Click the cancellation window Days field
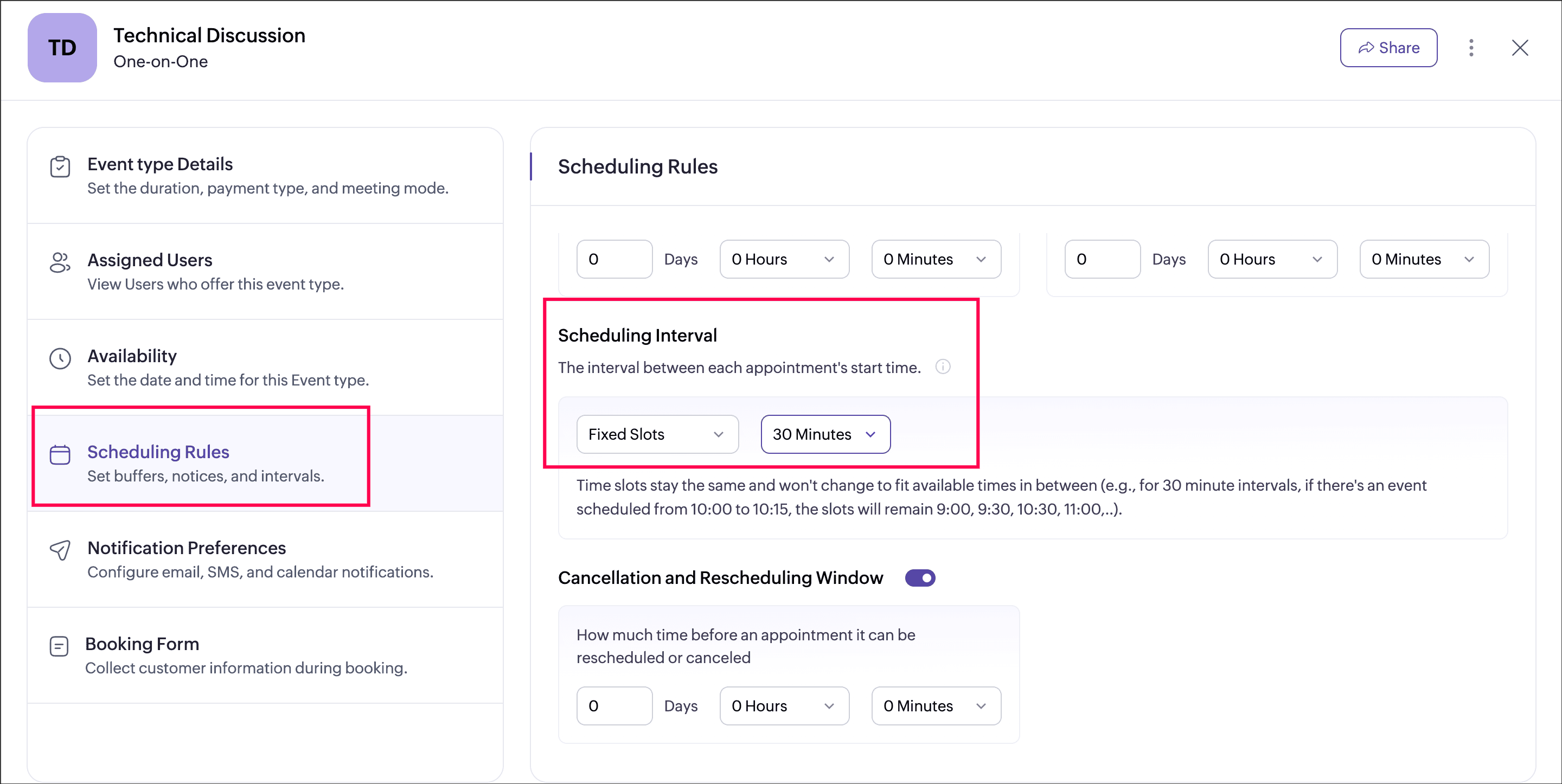The height and width of the screenshot is (784, 1562). coord(614,706)
